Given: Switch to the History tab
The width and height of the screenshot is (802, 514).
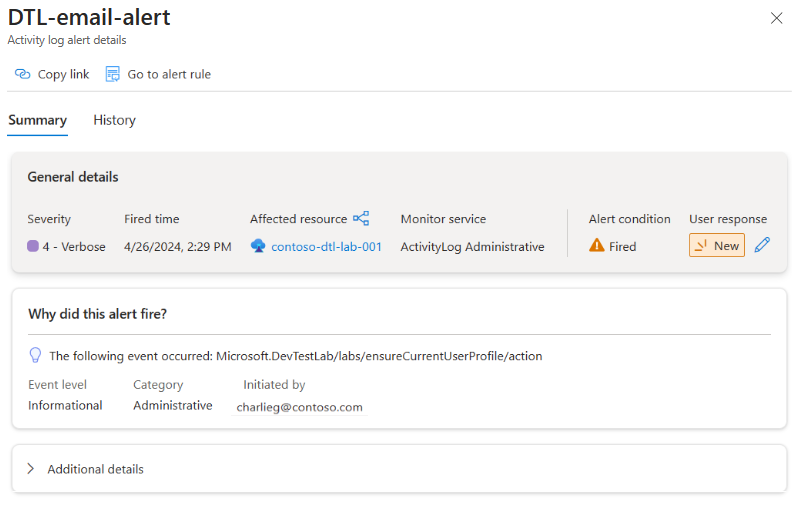Looking at the screenshot, I should click(114, 120).
